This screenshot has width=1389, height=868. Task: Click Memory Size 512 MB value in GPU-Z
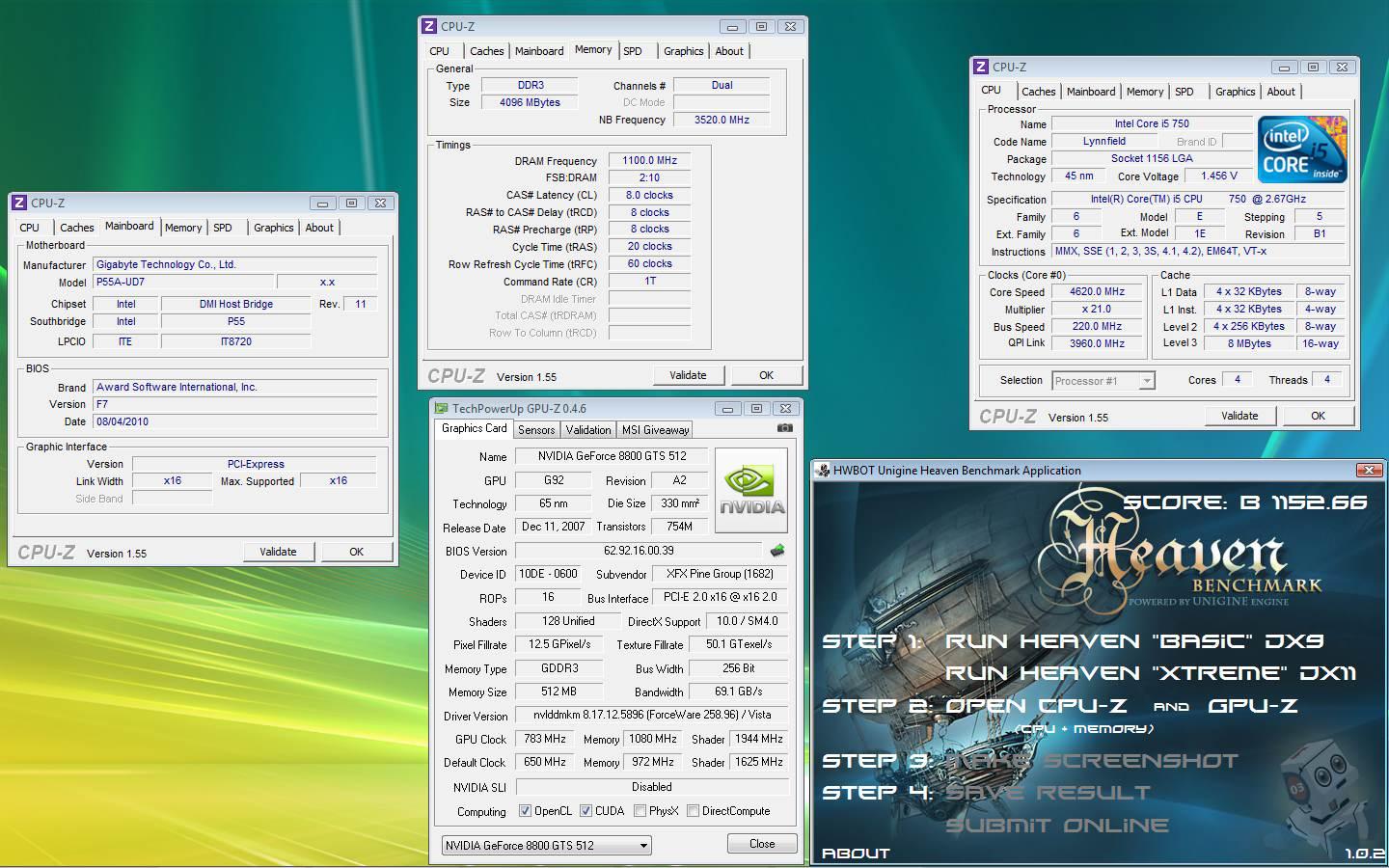[x=558, y=692]
